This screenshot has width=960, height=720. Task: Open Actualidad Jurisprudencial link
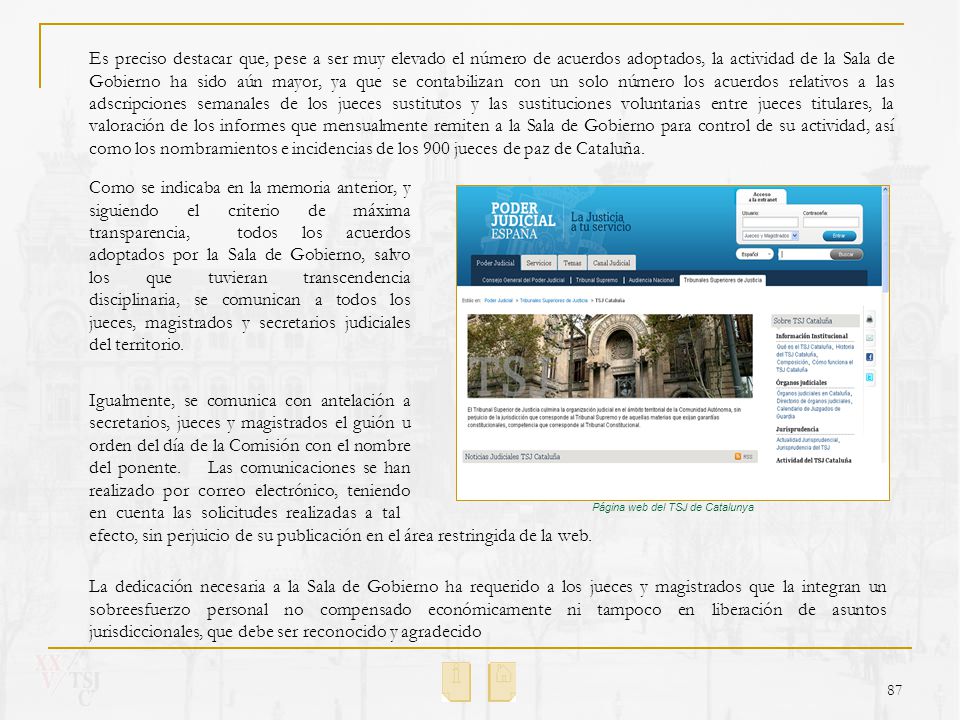click(808, 440)
